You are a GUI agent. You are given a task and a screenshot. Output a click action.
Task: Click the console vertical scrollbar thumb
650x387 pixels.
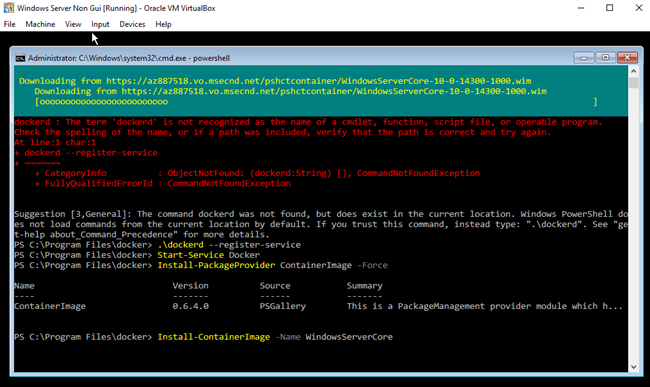click(633, 82)
